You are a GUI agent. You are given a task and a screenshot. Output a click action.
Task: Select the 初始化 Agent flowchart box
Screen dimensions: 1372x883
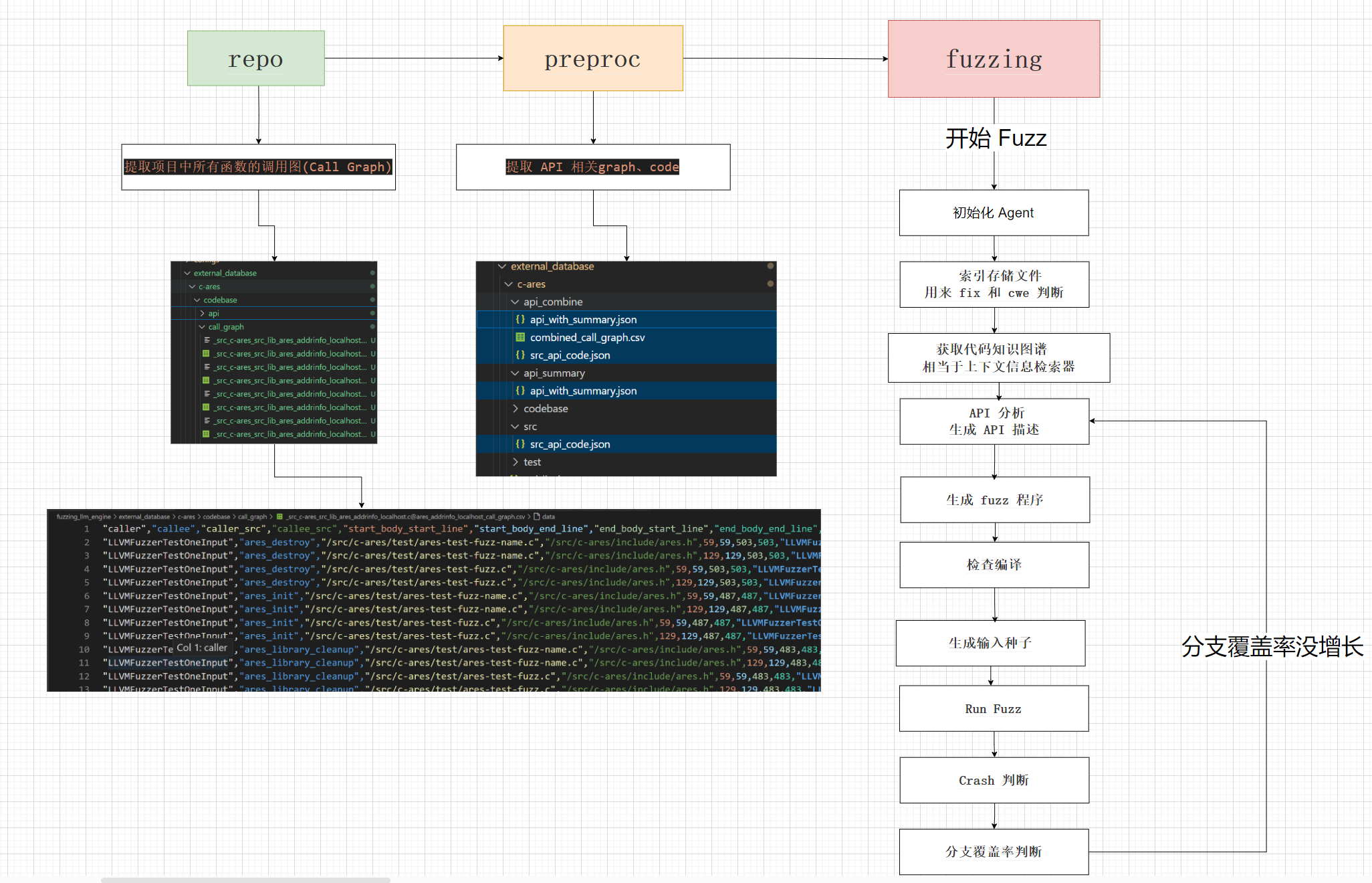pos(994,213)
